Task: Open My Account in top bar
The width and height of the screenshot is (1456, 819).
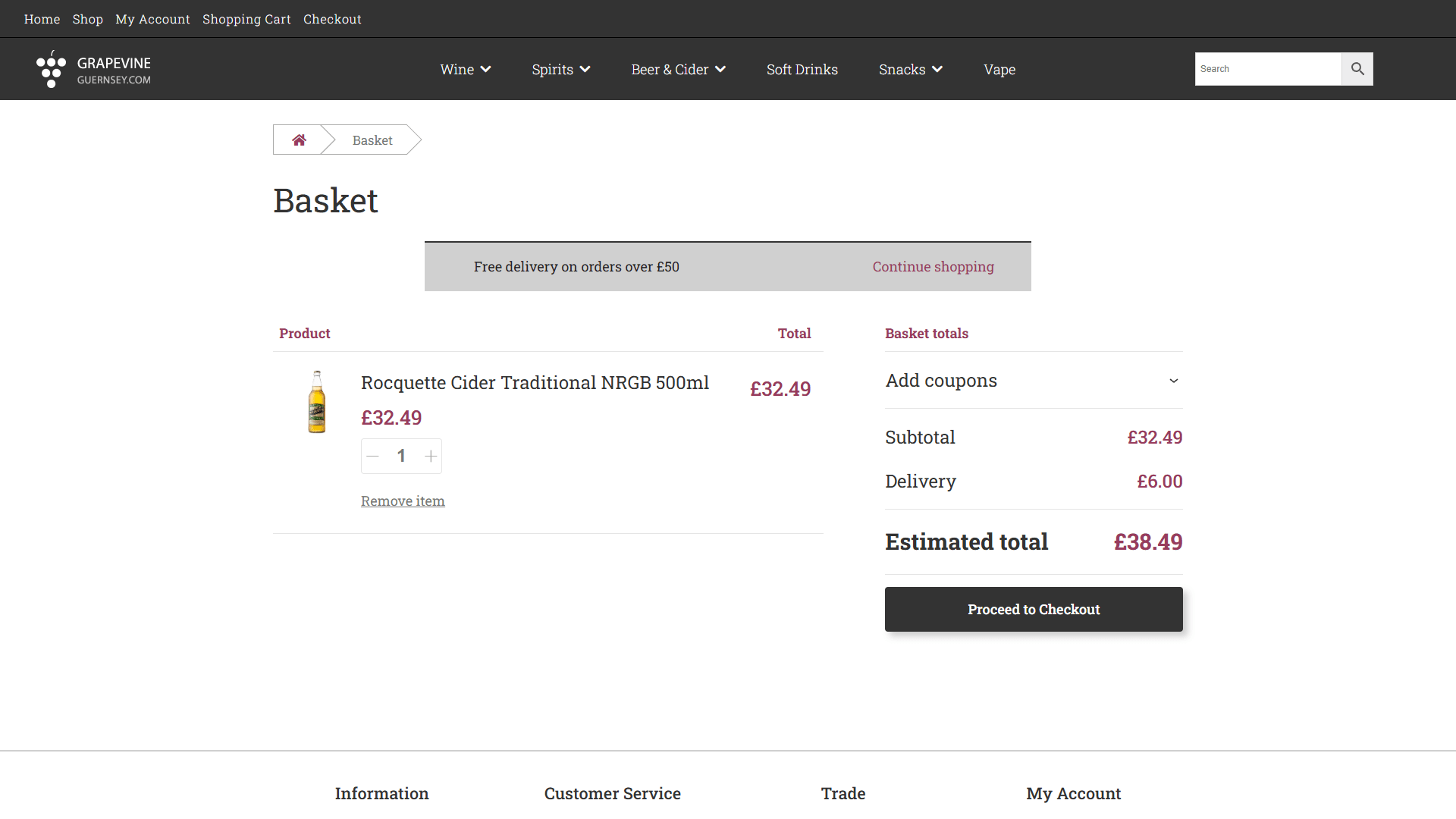Action: (152, 19)
